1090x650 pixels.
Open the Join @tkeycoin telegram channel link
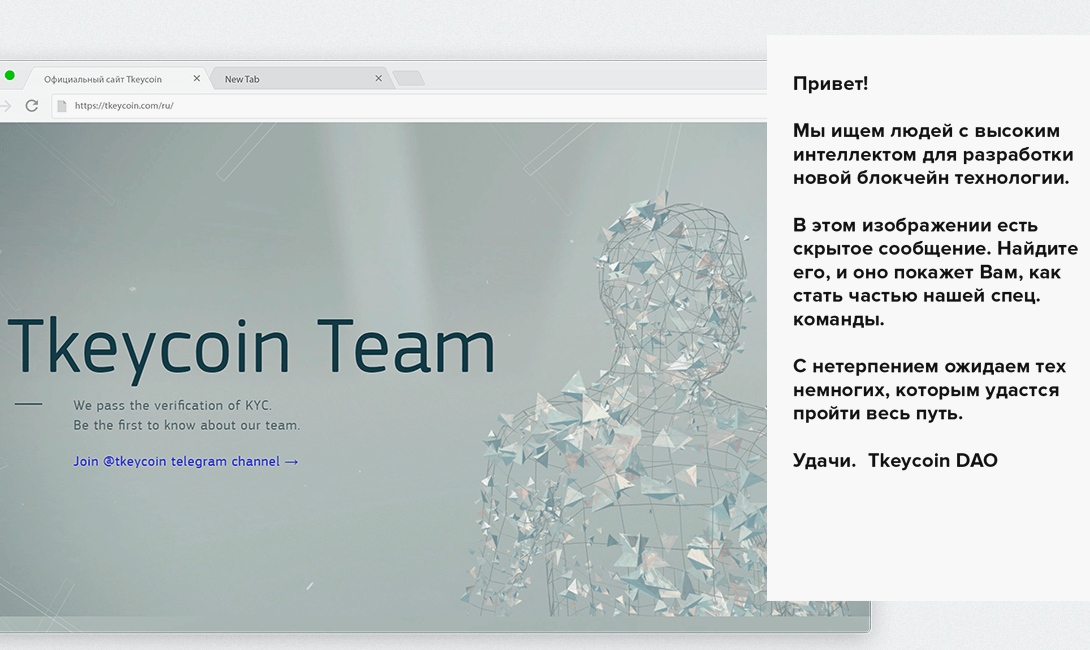pos(186,462)
